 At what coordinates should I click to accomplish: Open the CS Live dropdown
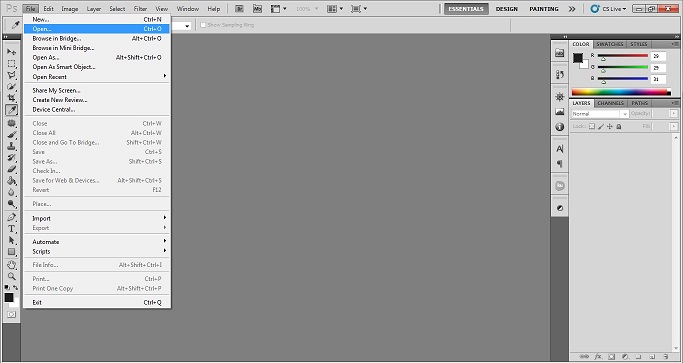tap(609, 9)
